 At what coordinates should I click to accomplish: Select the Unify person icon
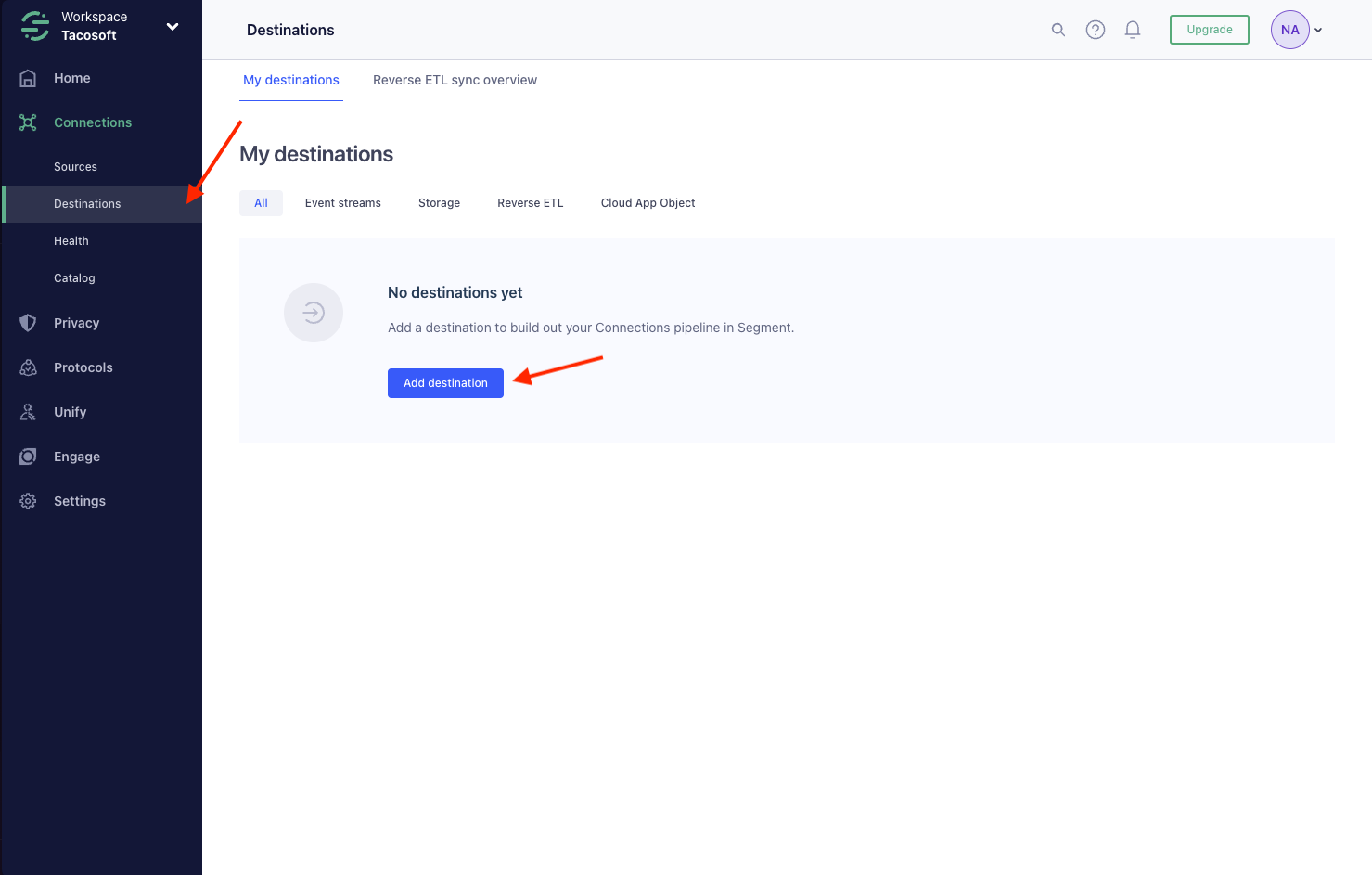[28, 411]
